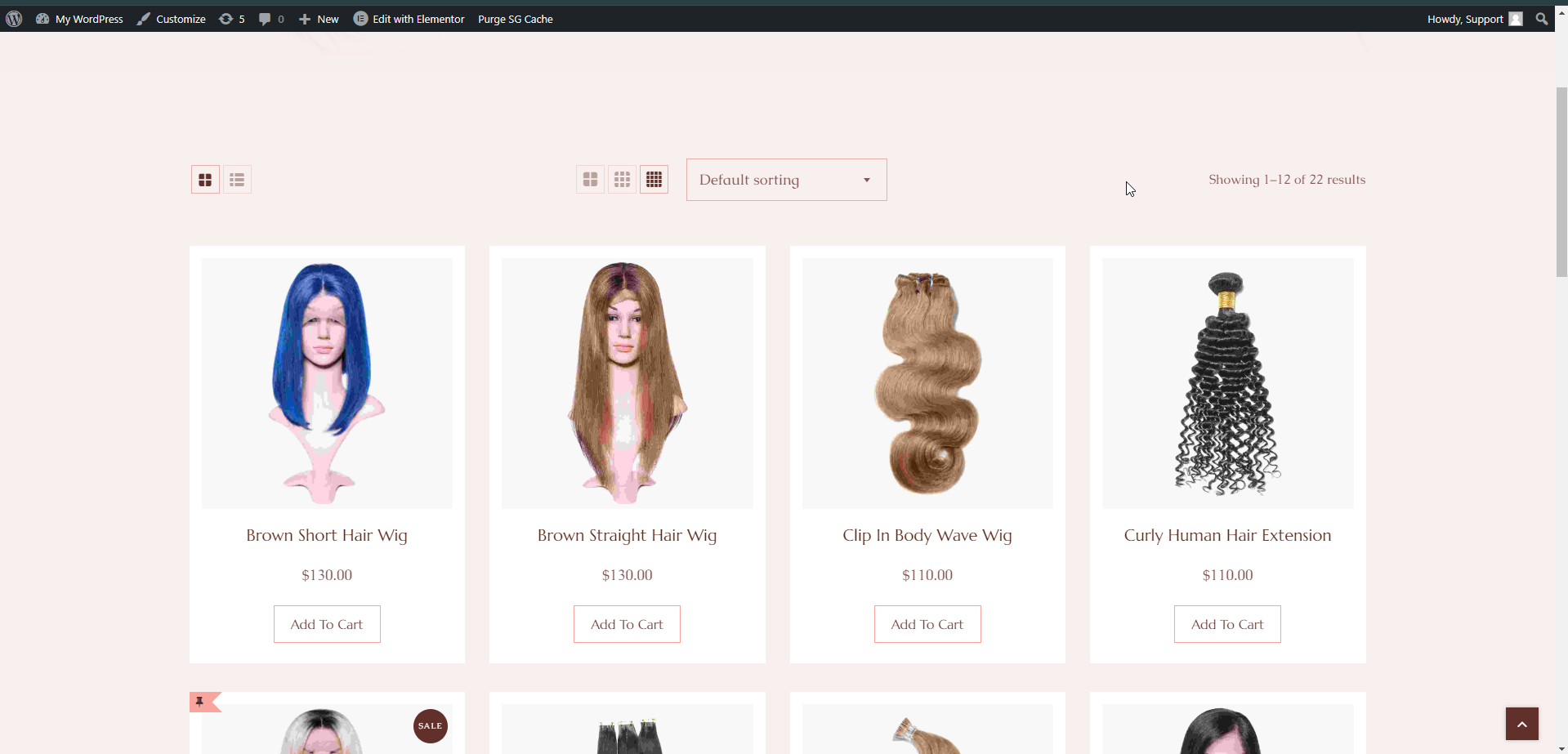This screenshot has width=1568, height=754.
Task: Click the $110.00 price under Clip In Body Wave Wig
Action: [927, 575]
